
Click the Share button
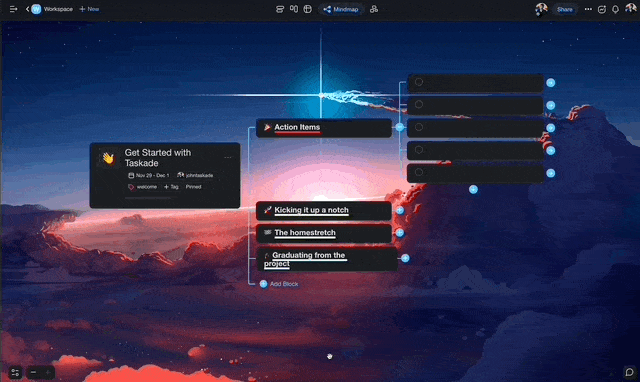coord(564,9)
